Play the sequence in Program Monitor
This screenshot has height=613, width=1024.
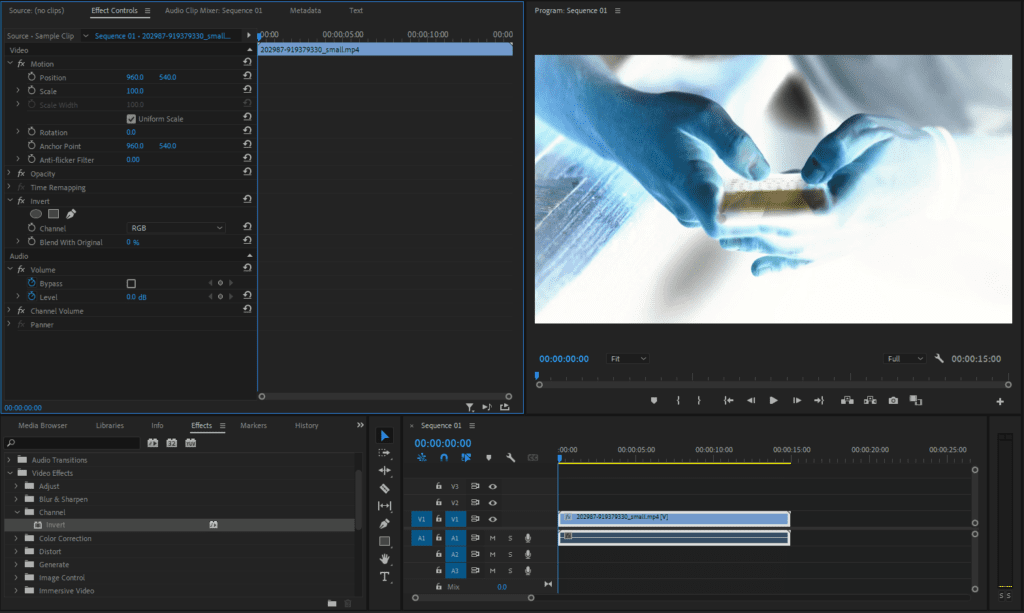(x=773, y=400)
